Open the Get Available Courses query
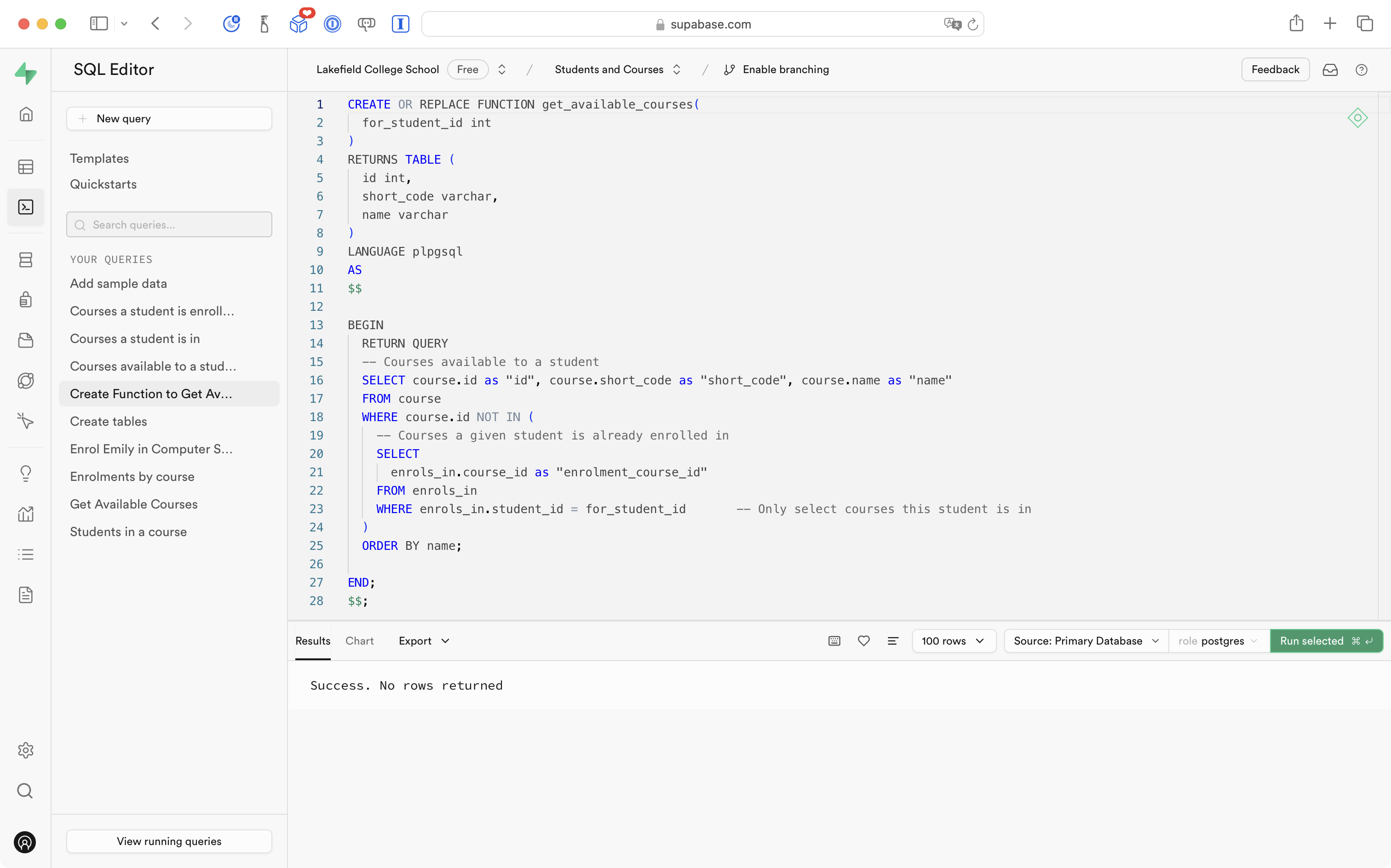This screenshot has width=1391, height=868. (x=134, y=504)
